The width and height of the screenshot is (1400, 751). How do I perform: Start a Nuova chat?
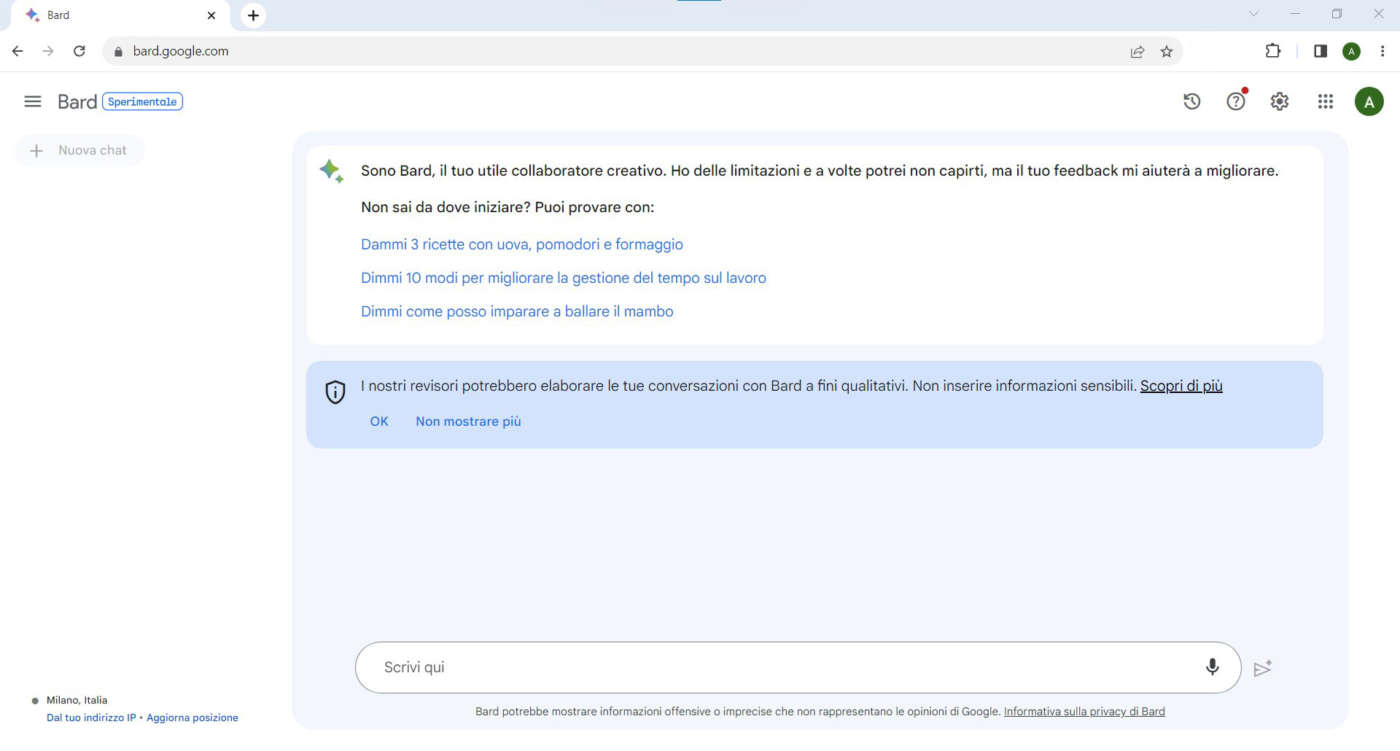(79, 150)
